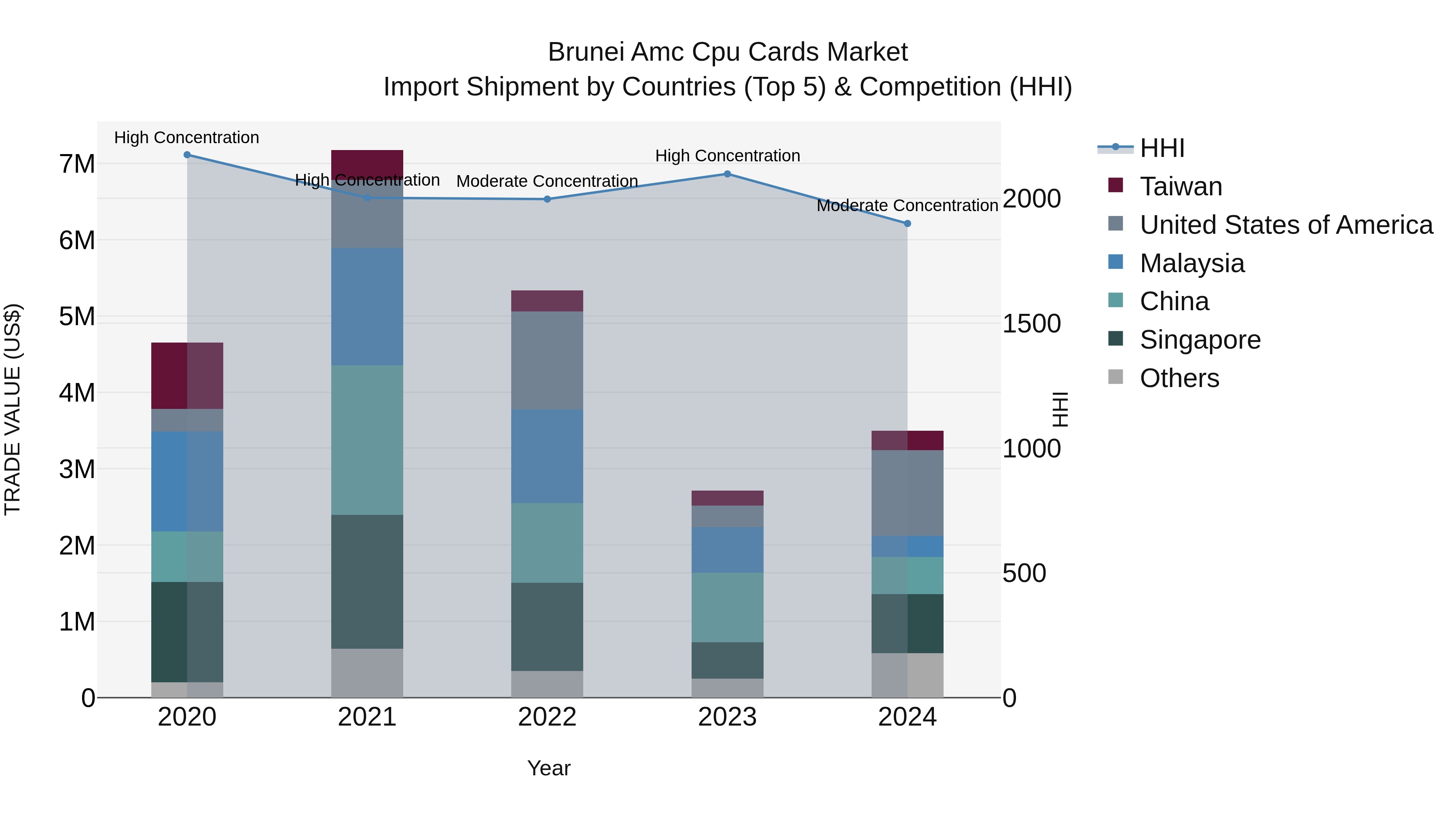Click the Taiwan maroon legend swatch
The image size is (1456, 819).
tap(1116, 185)
